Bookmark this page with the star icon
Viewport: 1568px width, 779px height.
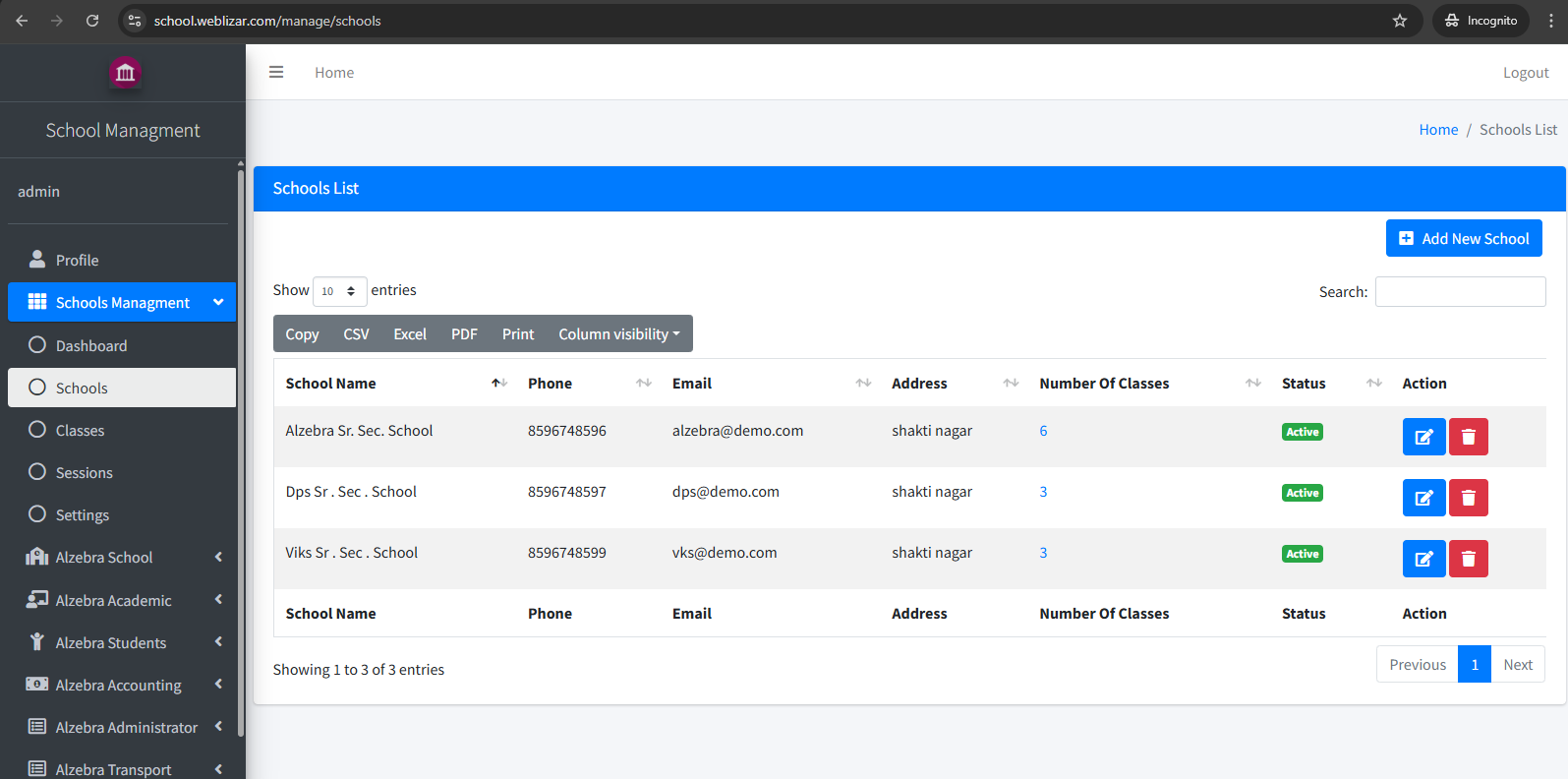pyautogui.click(x=1399, y=21)
